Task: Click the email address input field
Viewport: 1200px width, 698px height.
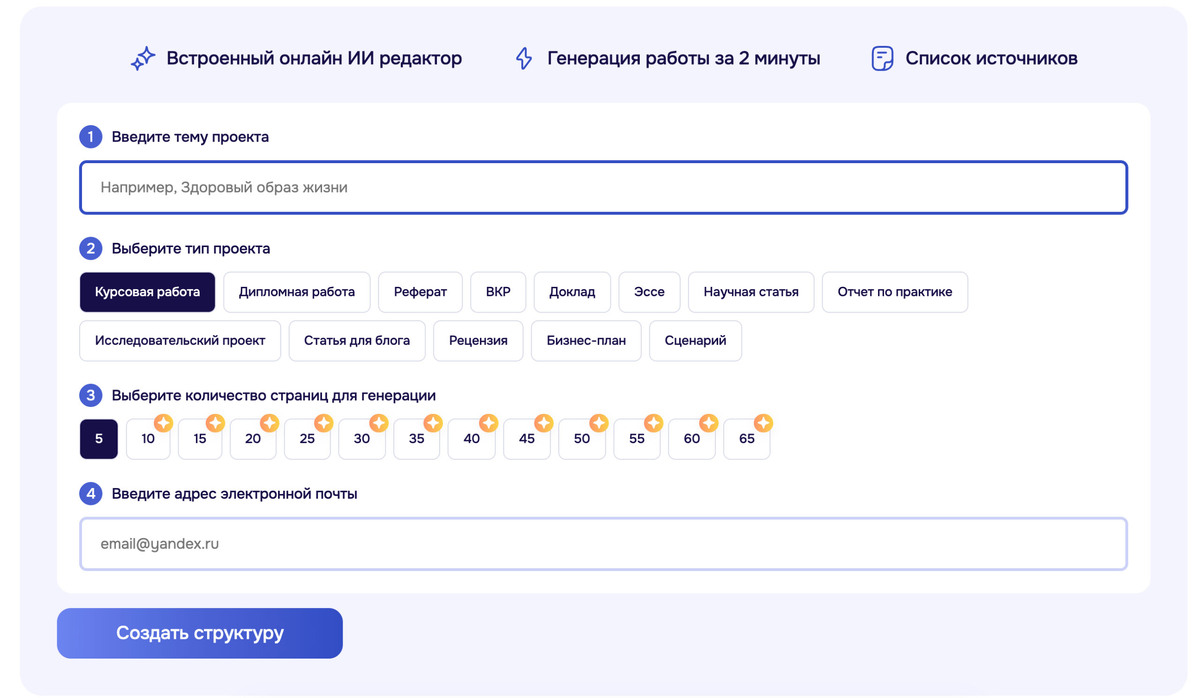Action: pos(603,544)
